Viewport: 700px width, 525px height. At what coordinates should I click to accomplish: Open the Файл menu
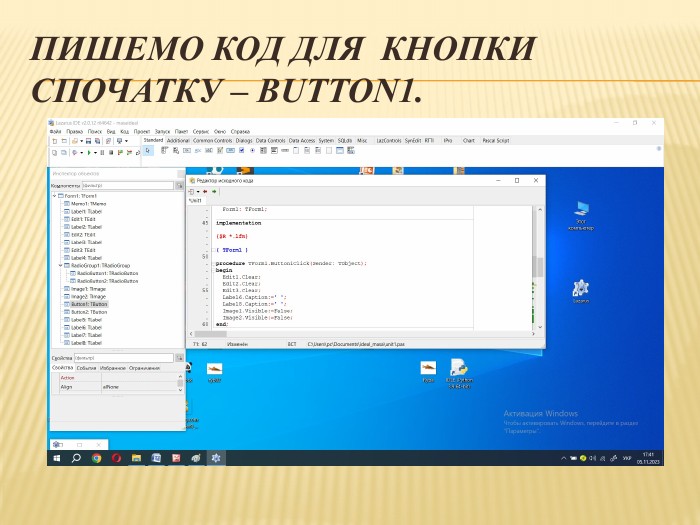click(55, 132)
